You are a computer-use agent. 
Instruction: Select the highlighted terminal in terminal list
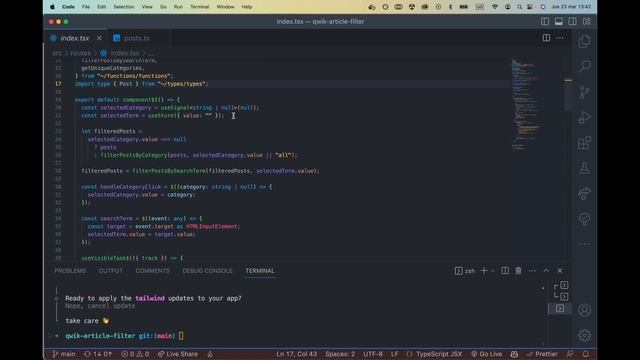click(560, 308)
